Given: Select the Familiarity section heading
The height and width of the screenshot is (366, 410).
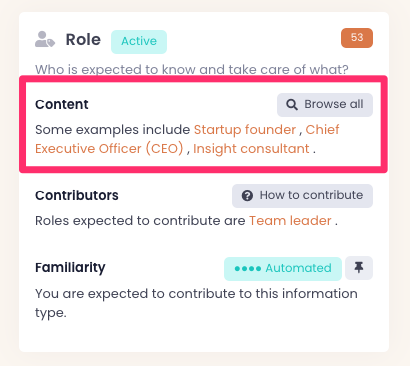Looking at the screenshot, I should [x=70, y=268].
